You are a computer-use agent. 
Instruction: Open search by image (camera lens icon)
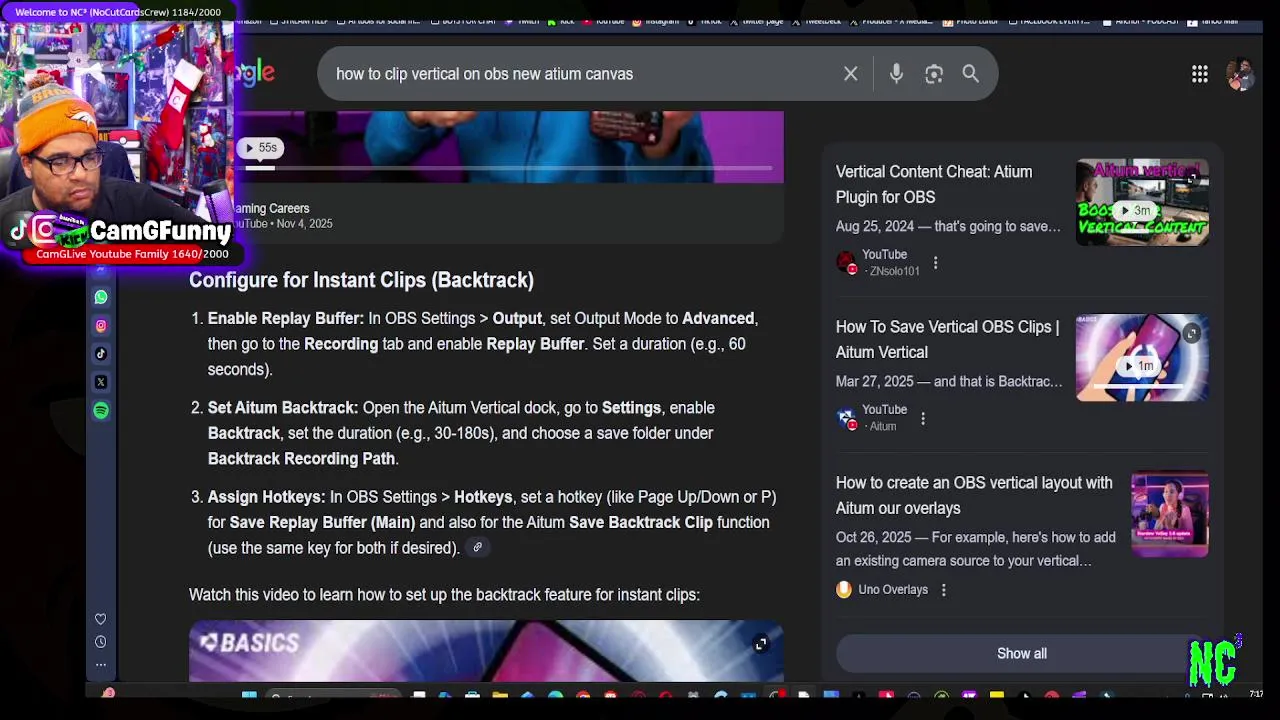coord(934,73)
